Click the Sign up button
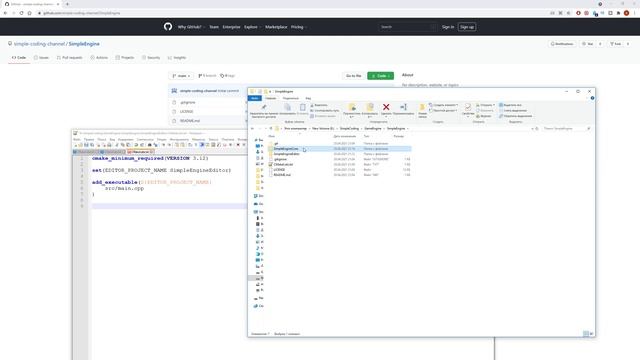Image resolution: width=640 pixels, height=360 pixels. (x=467, y=27)
